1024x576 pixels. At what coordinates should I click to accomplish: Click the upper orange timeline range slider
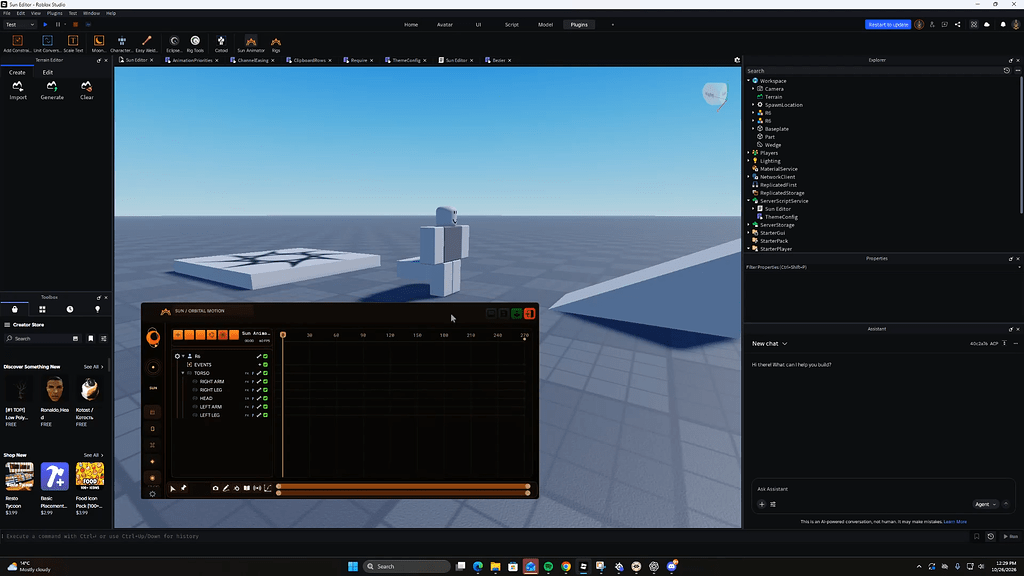click(x=403, y=487)
